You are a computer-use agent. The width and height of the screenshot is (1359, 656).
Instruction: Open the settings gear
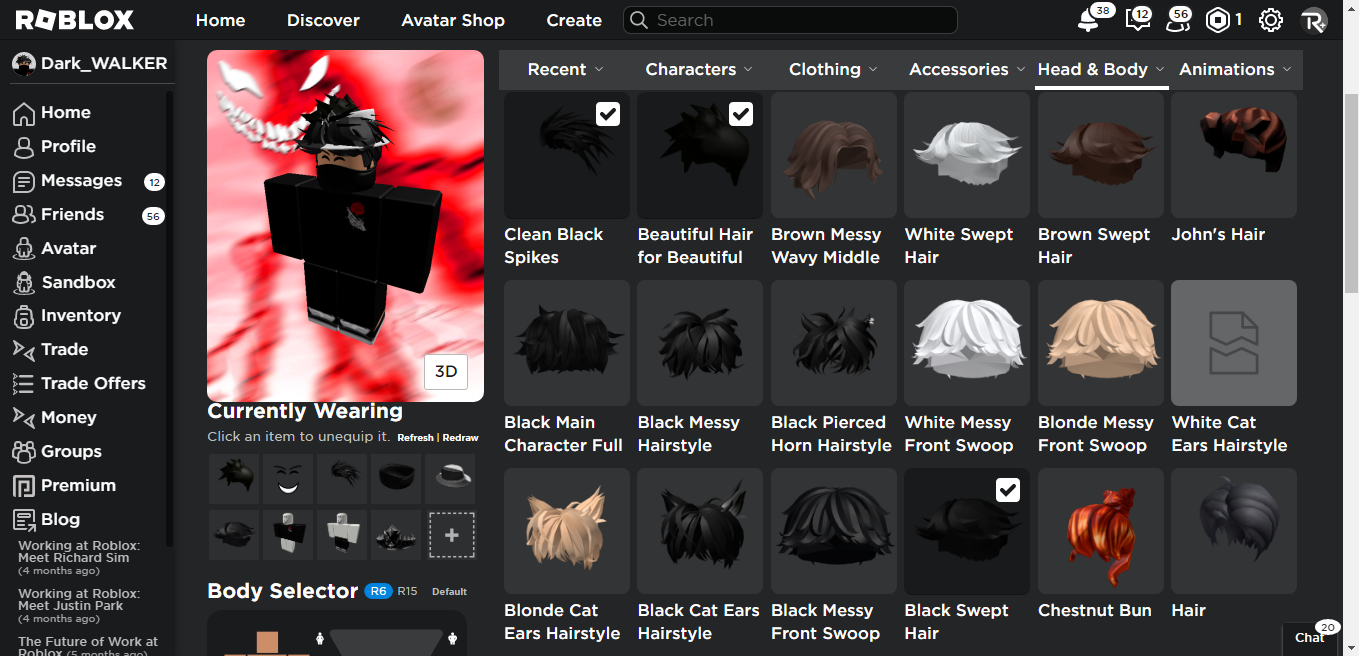pyautogui.click(x=1270, y=20)
